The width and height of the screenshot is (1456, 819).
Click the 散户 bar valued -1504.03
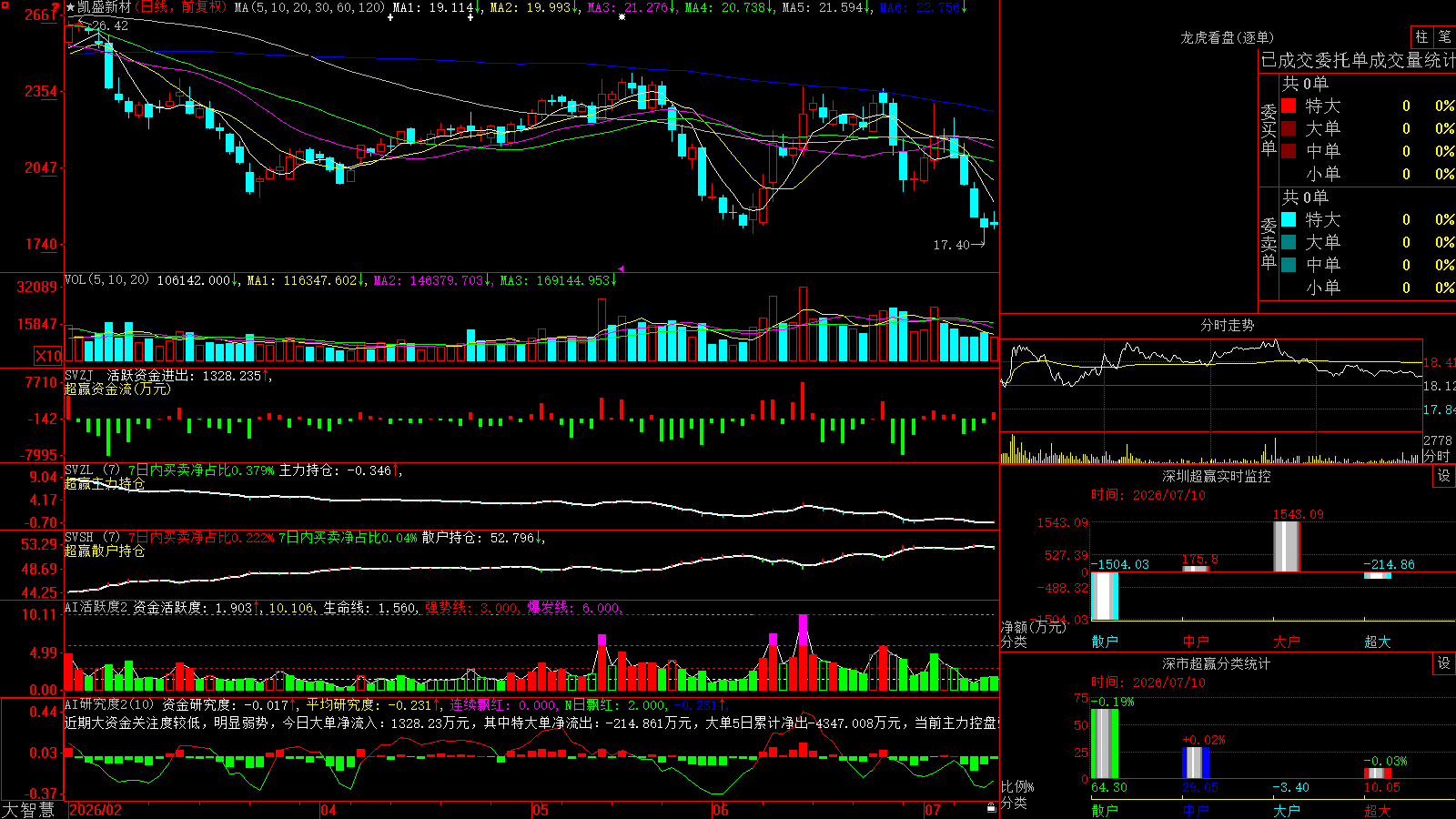point(1104,596)
